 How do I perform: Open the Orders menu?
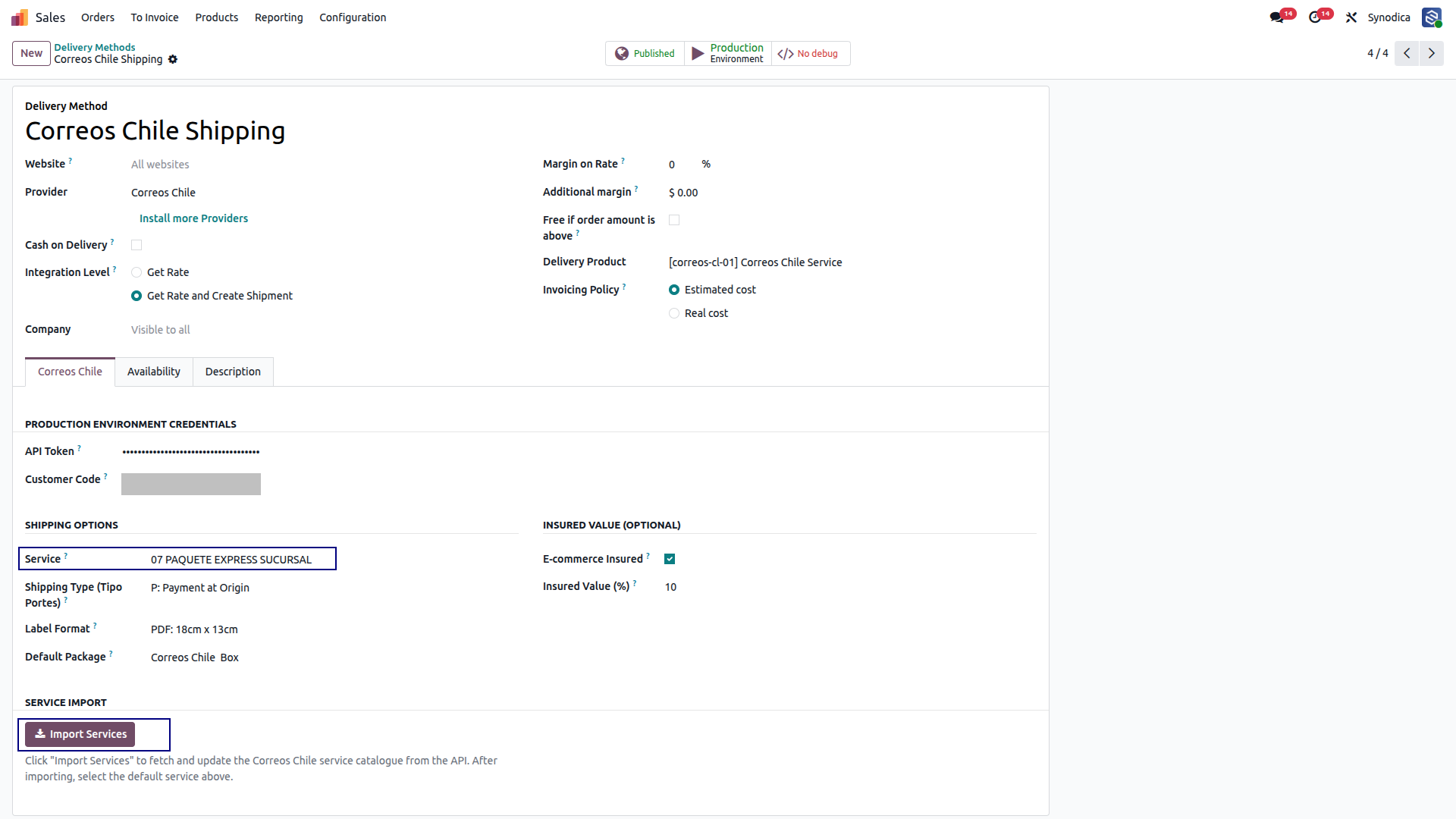98,17
